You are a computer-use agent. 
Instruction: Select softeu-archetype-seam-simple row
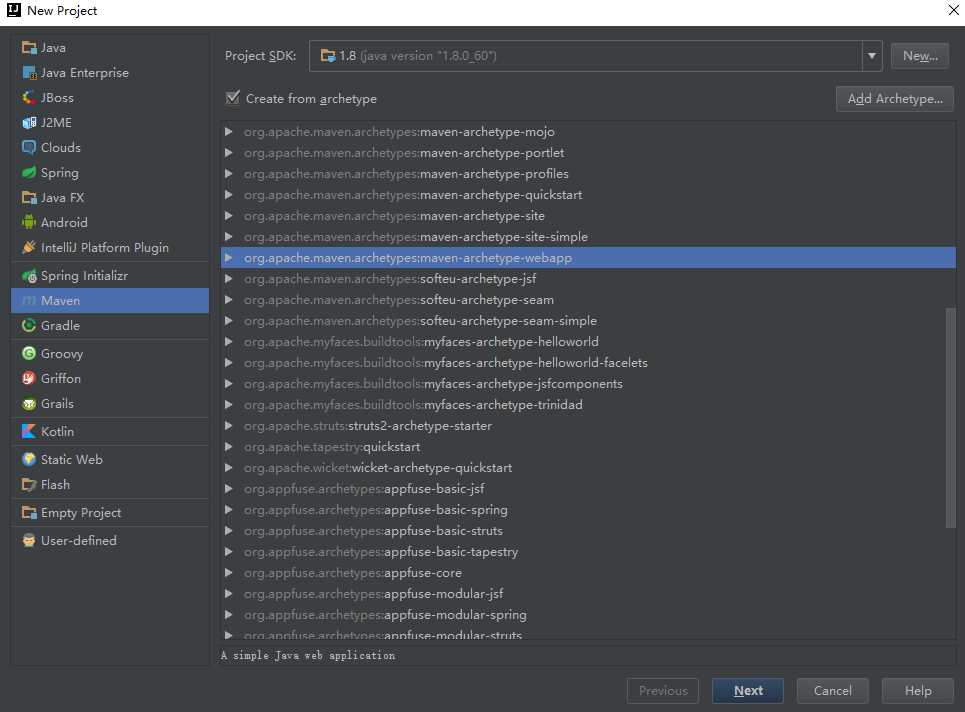click(588, 321)
